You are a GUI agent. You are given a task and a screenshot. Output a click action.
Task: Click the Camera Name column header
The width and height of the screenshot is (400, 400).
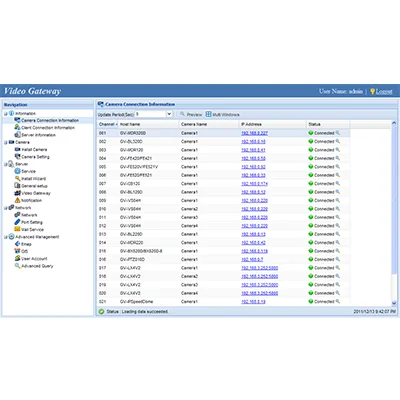point(209,124)
